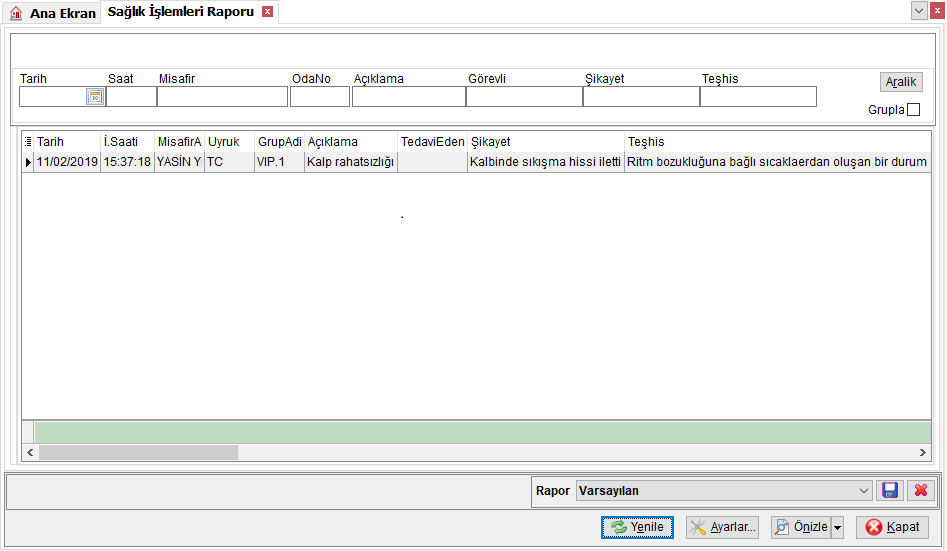Click the Saat filter input field
The image size is (947, 551).
[x=132, y=97]
